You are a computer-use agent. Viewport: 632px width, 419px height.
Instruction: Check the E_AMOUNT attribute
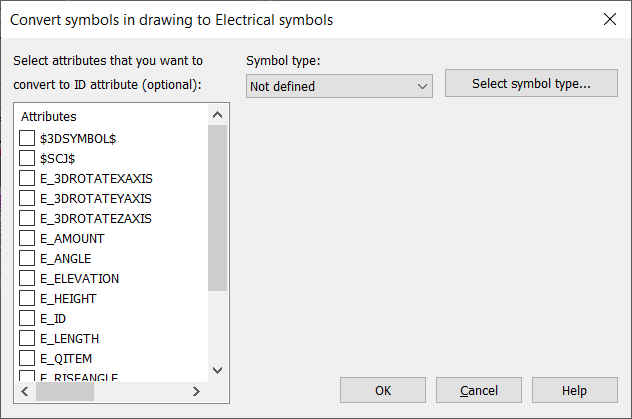27,238
